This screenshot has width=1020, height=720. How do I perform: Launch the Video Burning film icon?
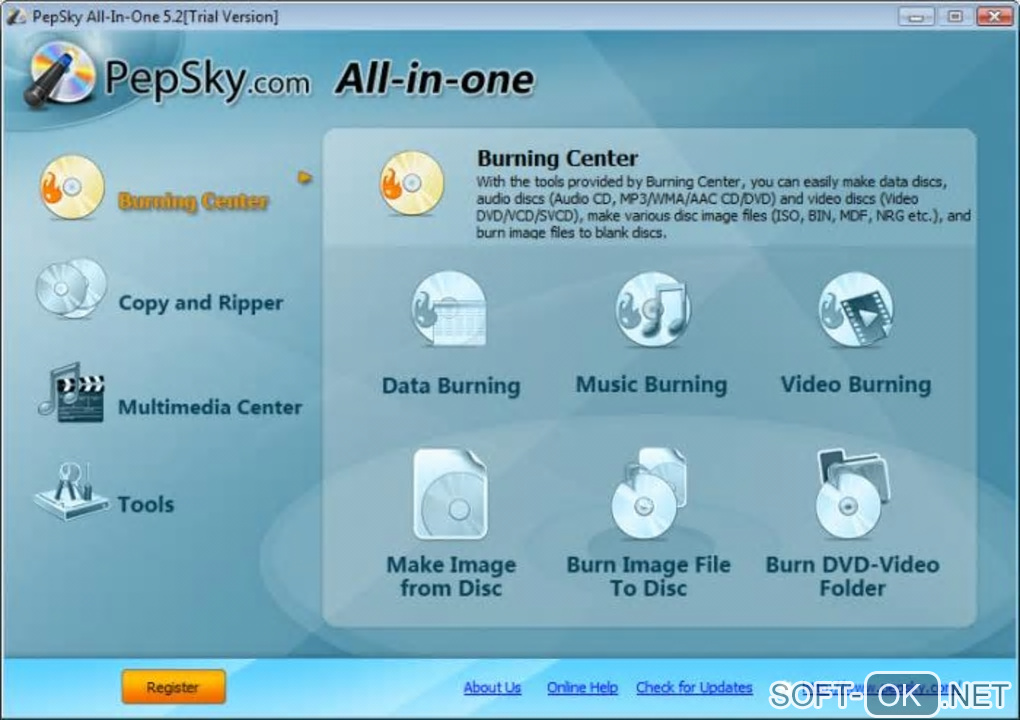[x=855, y=309]
